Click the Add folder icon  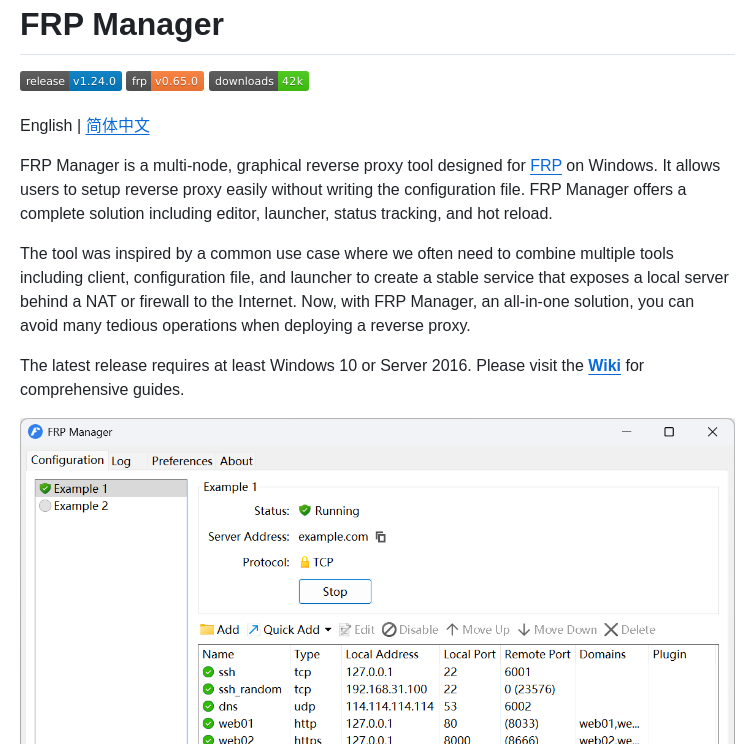click(207, 630)
